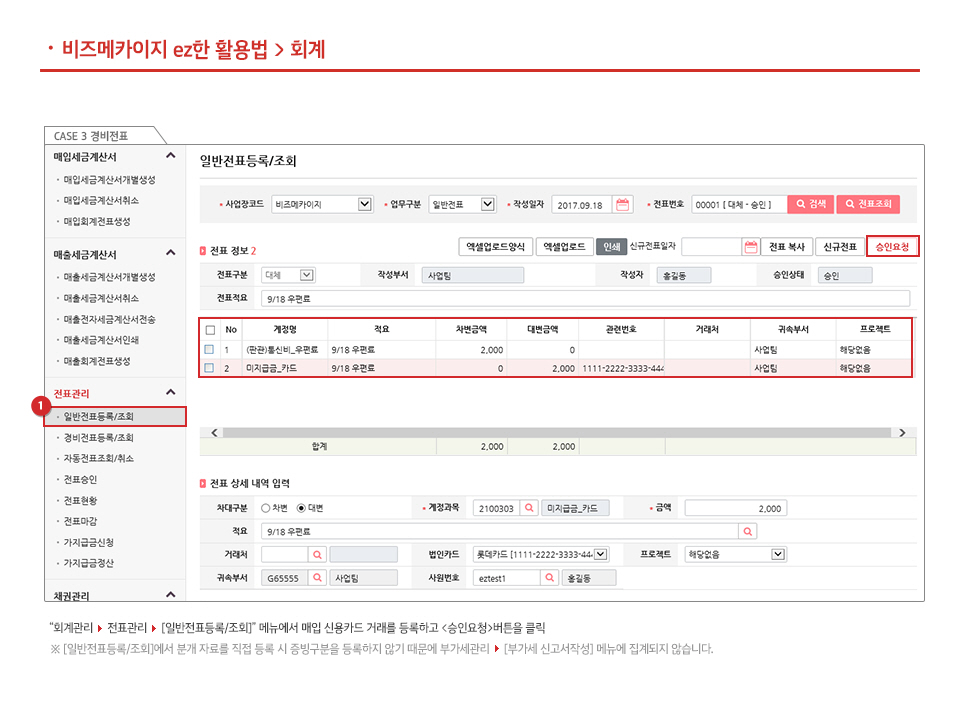Click 사원번호 field containing eztest1
This screenshot has width=960, height=720.
pyautogui.click(x=507, y=578)
